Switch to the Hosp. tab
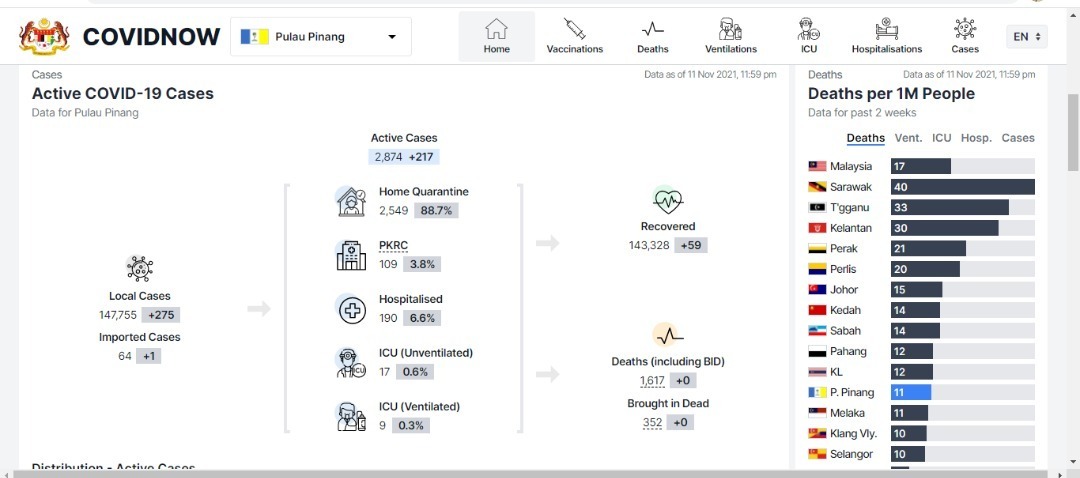 (977, 138)
